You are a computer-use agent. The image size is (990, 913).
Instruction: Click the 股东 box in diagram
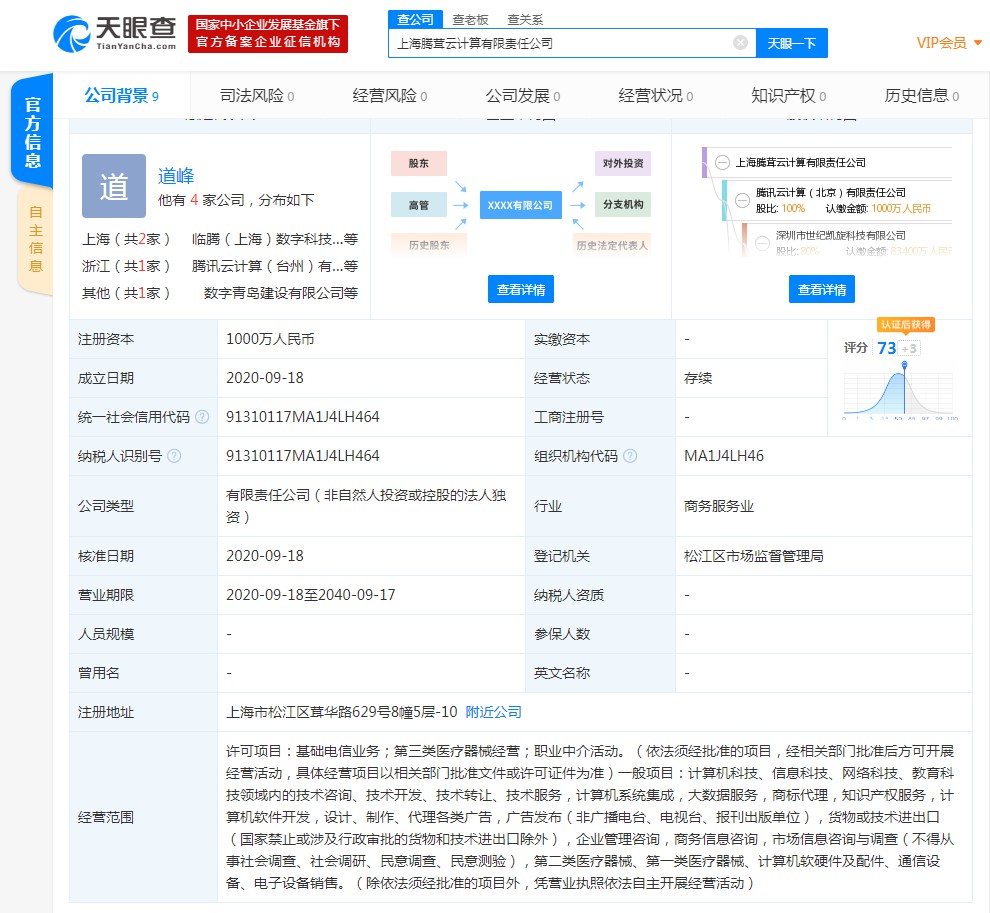click(x=419, y=163)
